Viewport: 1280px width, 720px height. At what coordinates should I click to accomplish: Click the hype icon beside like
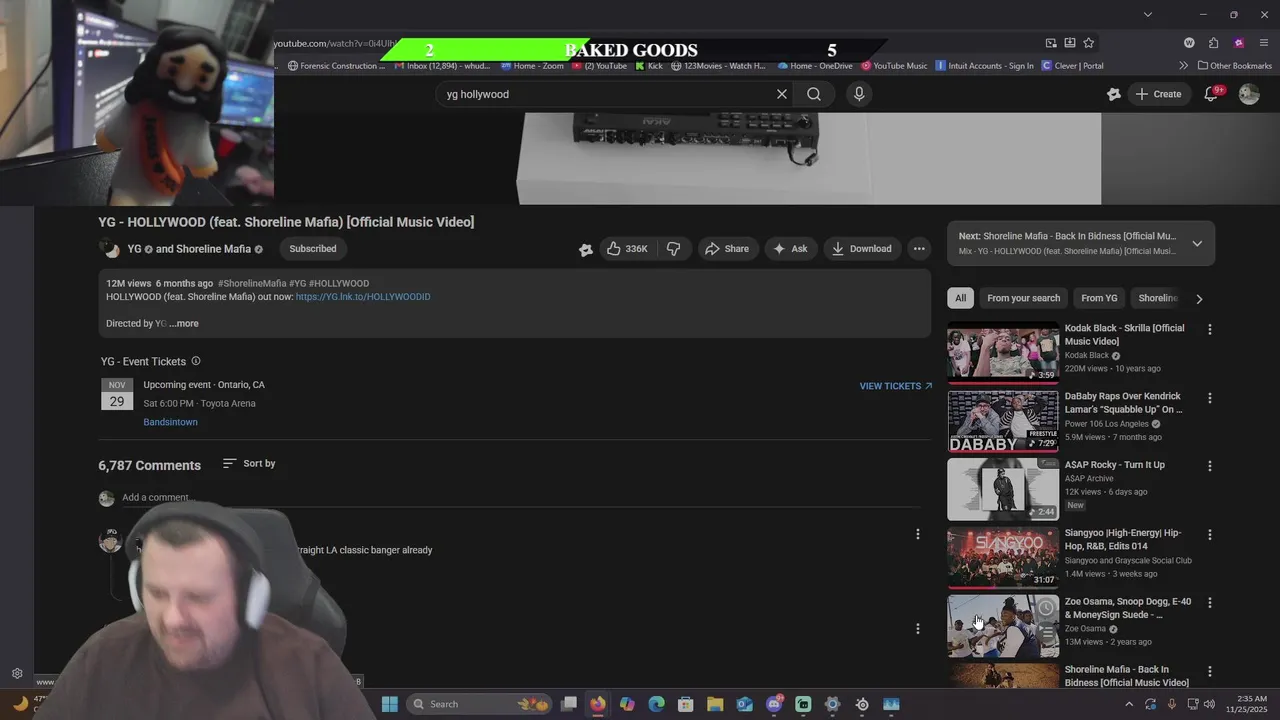[x=586, y=250]
